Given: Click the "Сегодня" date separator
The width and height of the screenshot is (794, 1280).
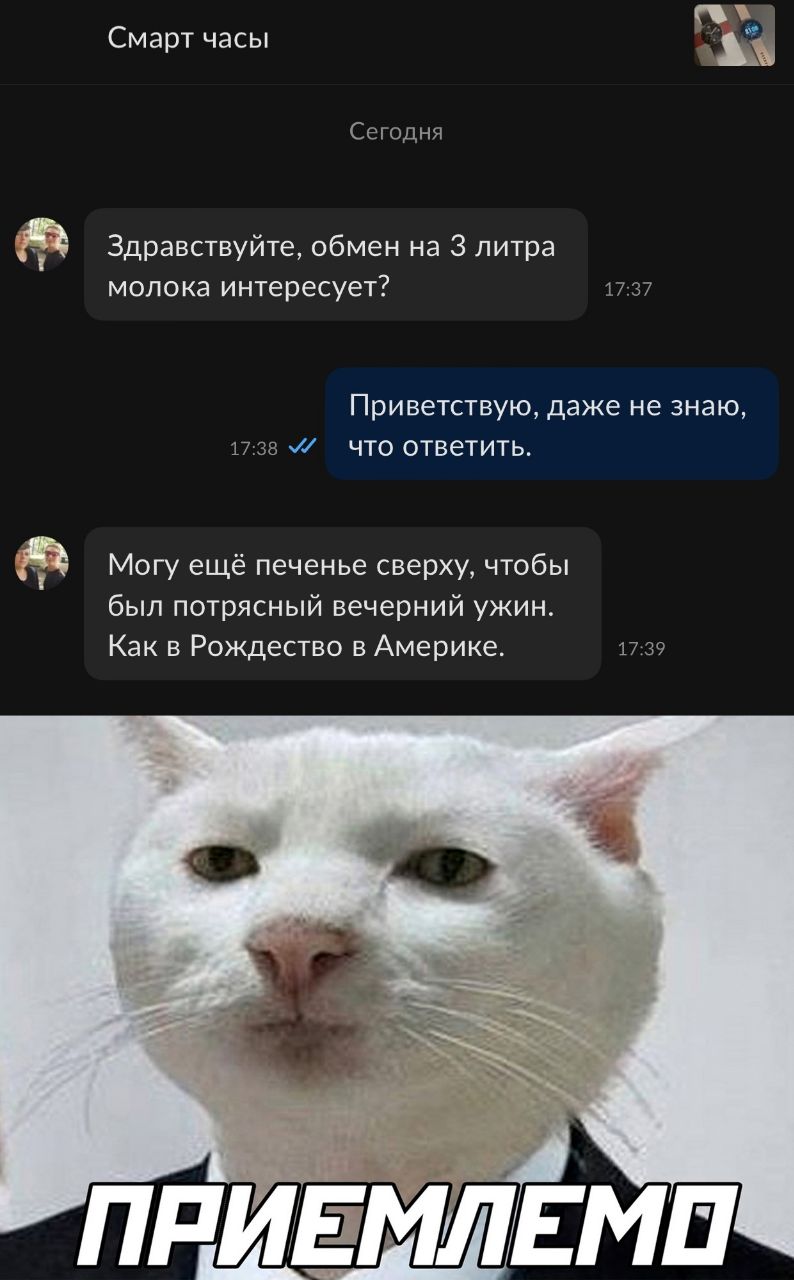Looking at the screenshot, I should 397,132.
